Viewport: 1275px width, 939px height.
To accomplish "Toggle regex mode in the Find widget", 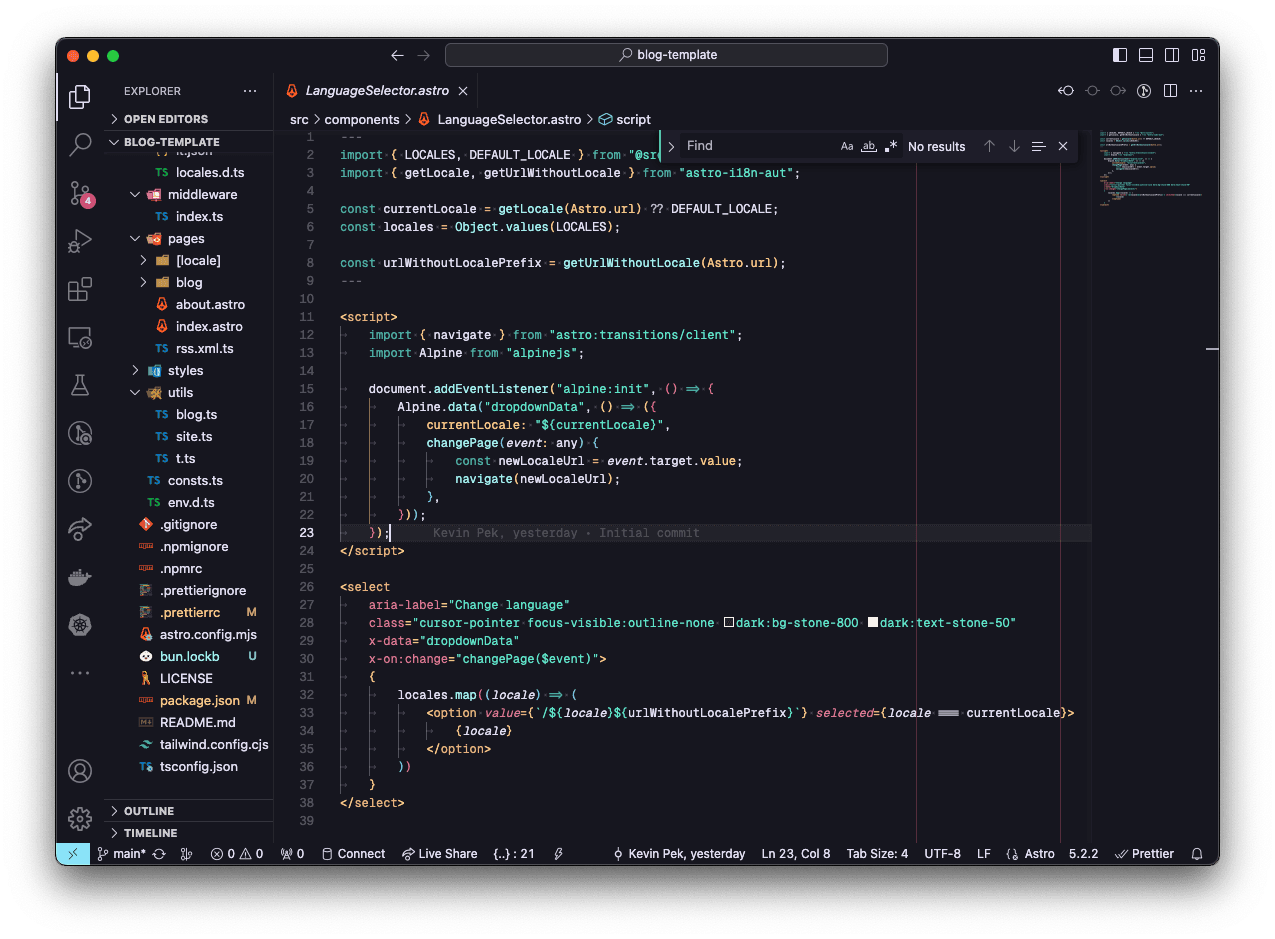I will coord(890,145).
